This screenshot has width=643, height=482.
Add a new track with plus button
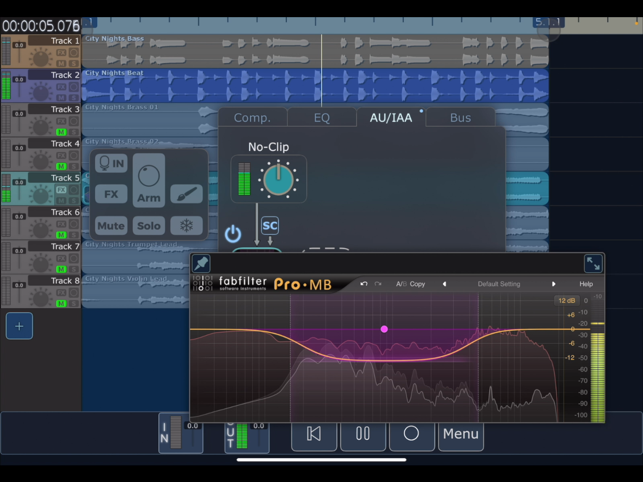19,326
